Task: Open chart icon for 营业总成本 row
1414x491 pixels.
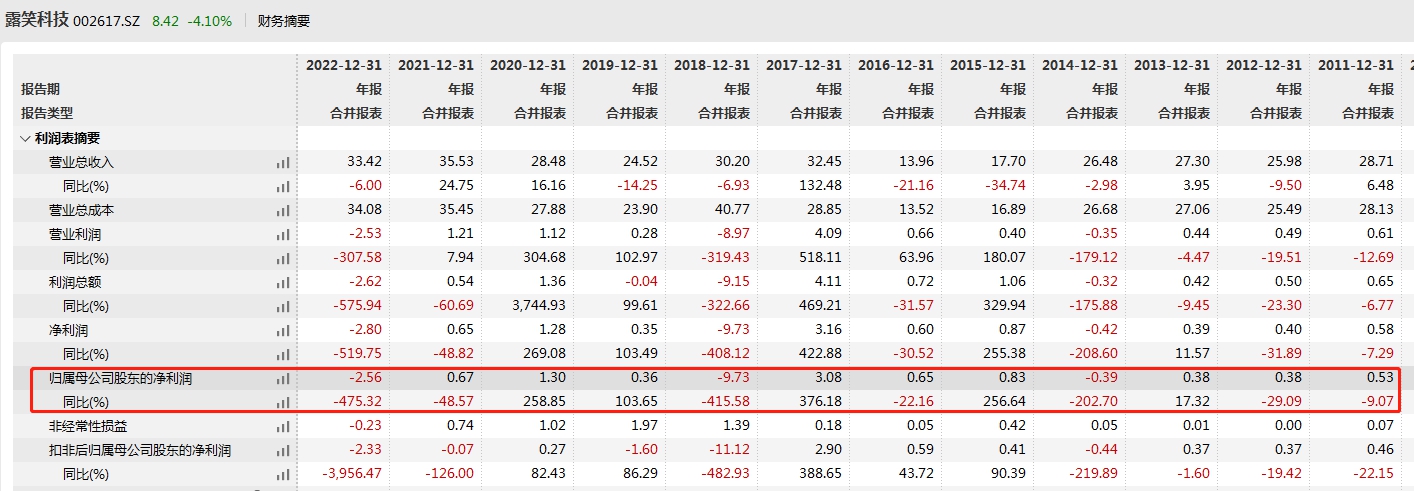Action: pos(283,210)
